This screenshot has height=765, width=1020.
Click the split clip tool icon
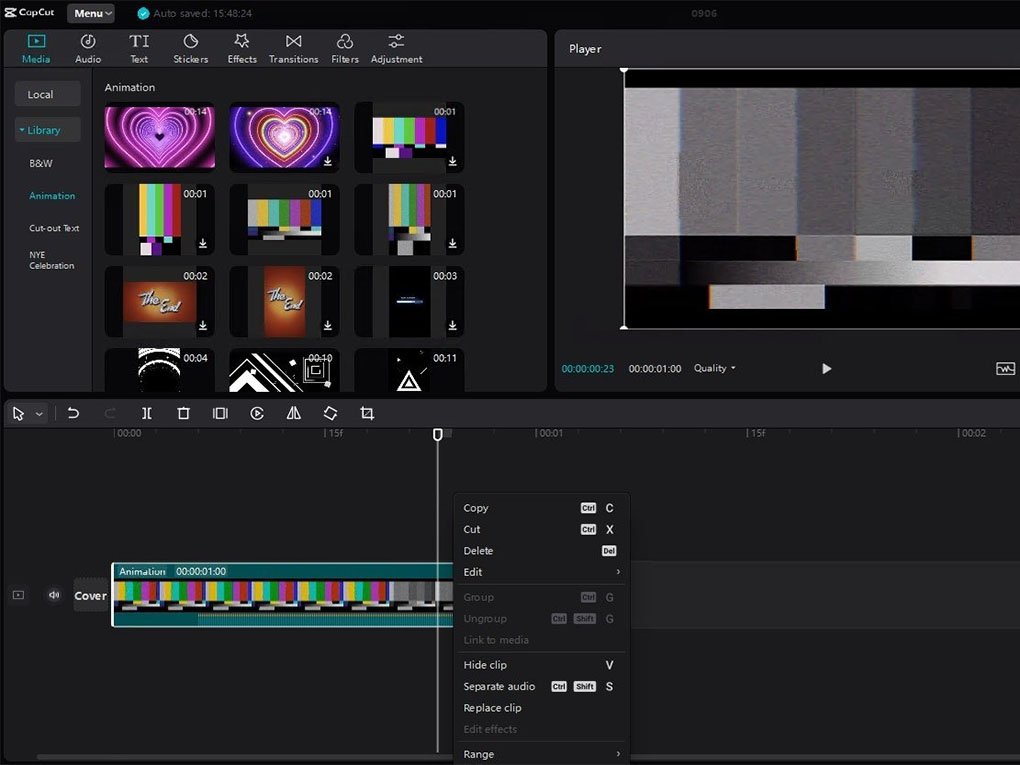147,413
